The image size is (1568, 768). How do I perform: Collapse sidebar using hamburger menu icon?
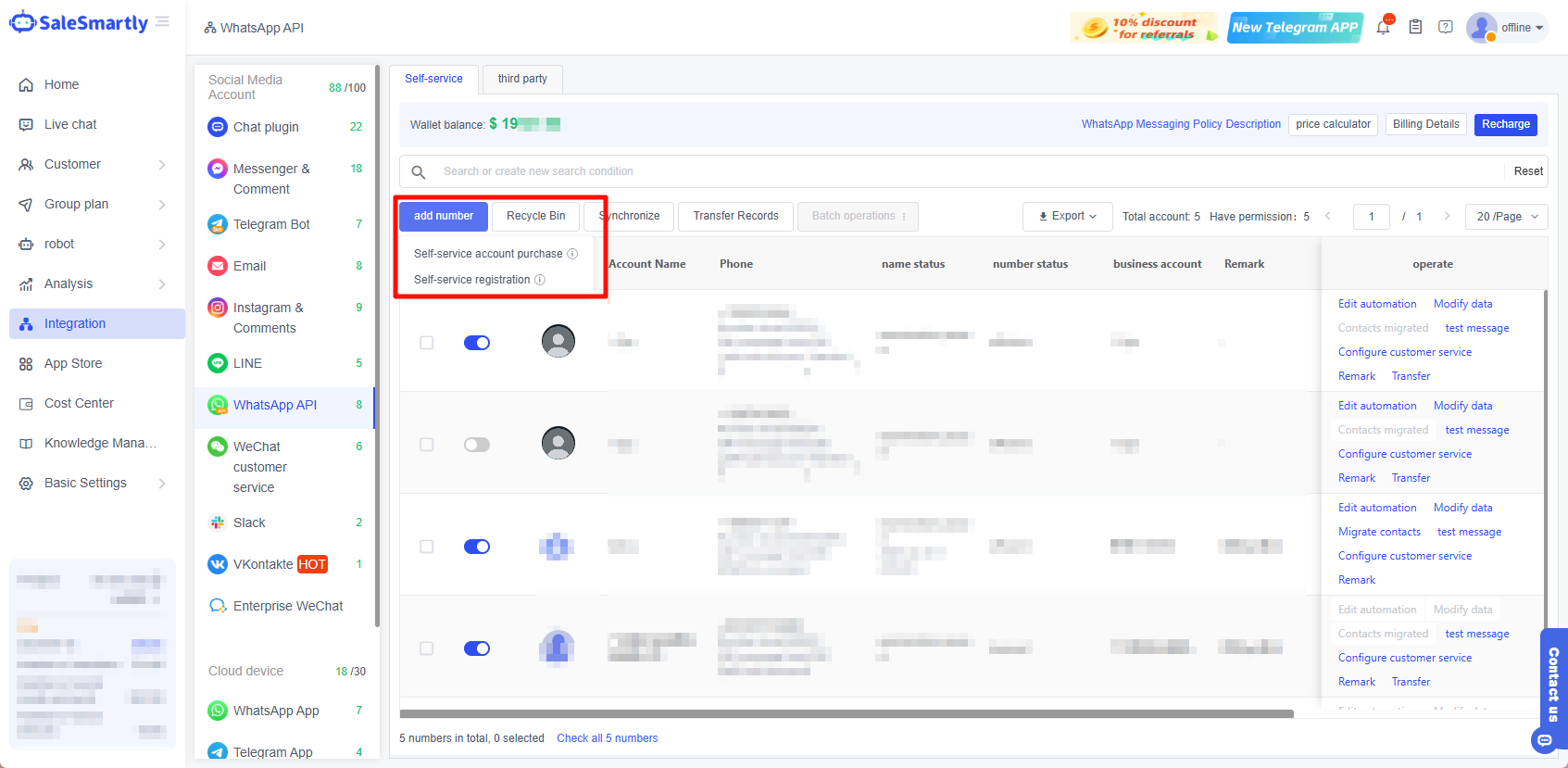[x=162, y=21]
